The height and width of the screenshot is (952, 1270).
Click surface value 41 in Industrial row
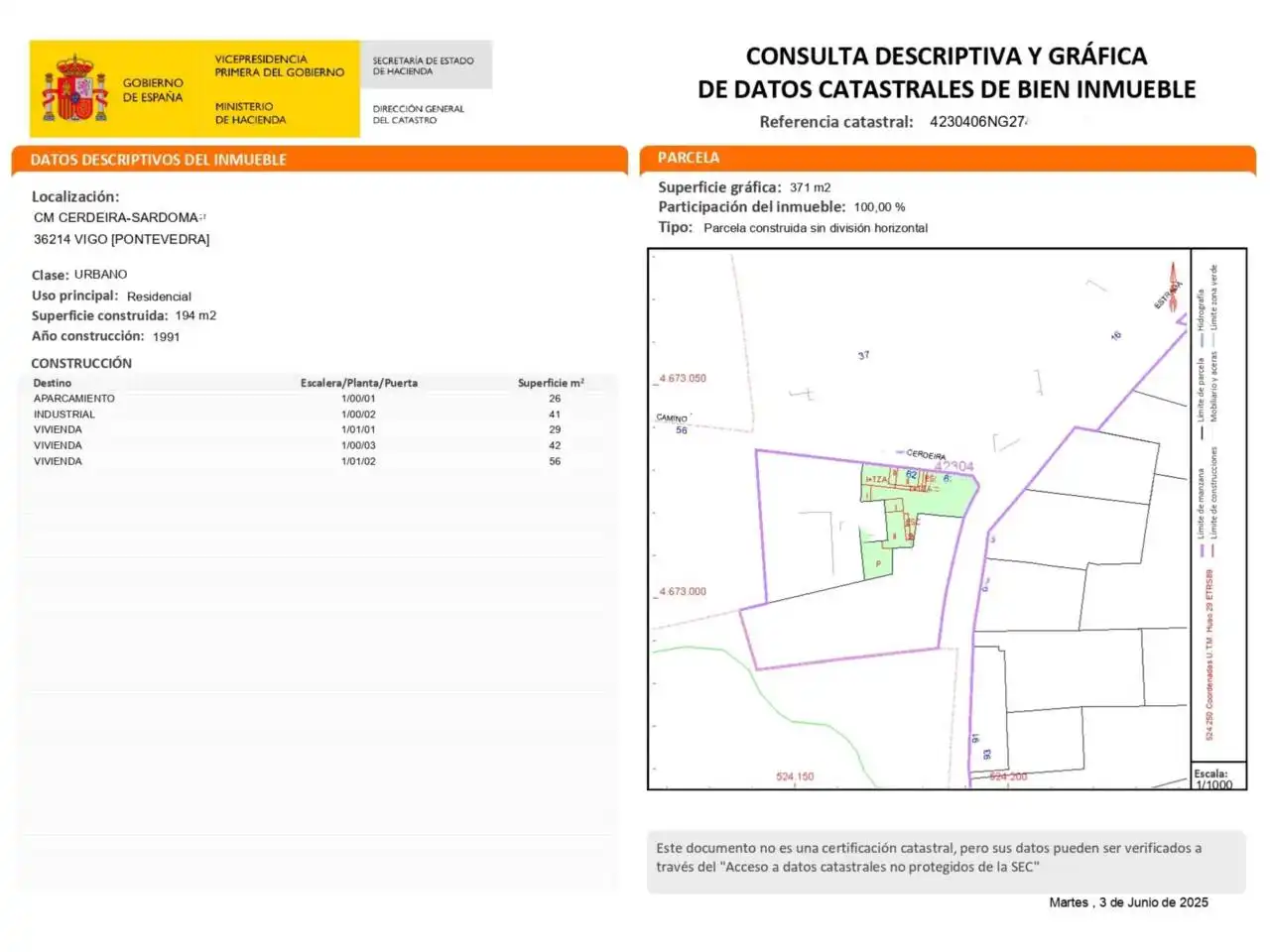click(555, 415)
